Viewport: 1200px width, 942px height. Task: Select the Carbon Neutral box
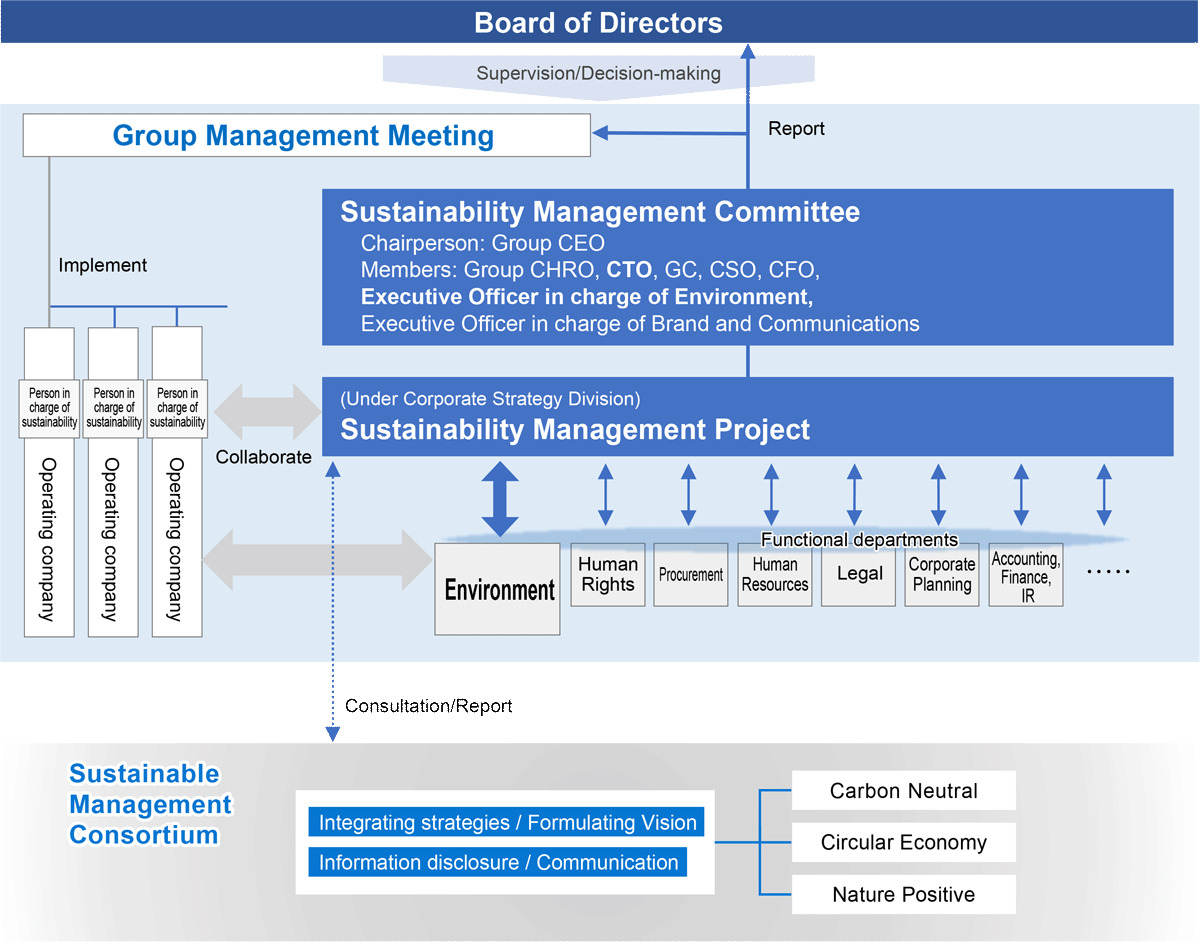[x=903, y=791]
